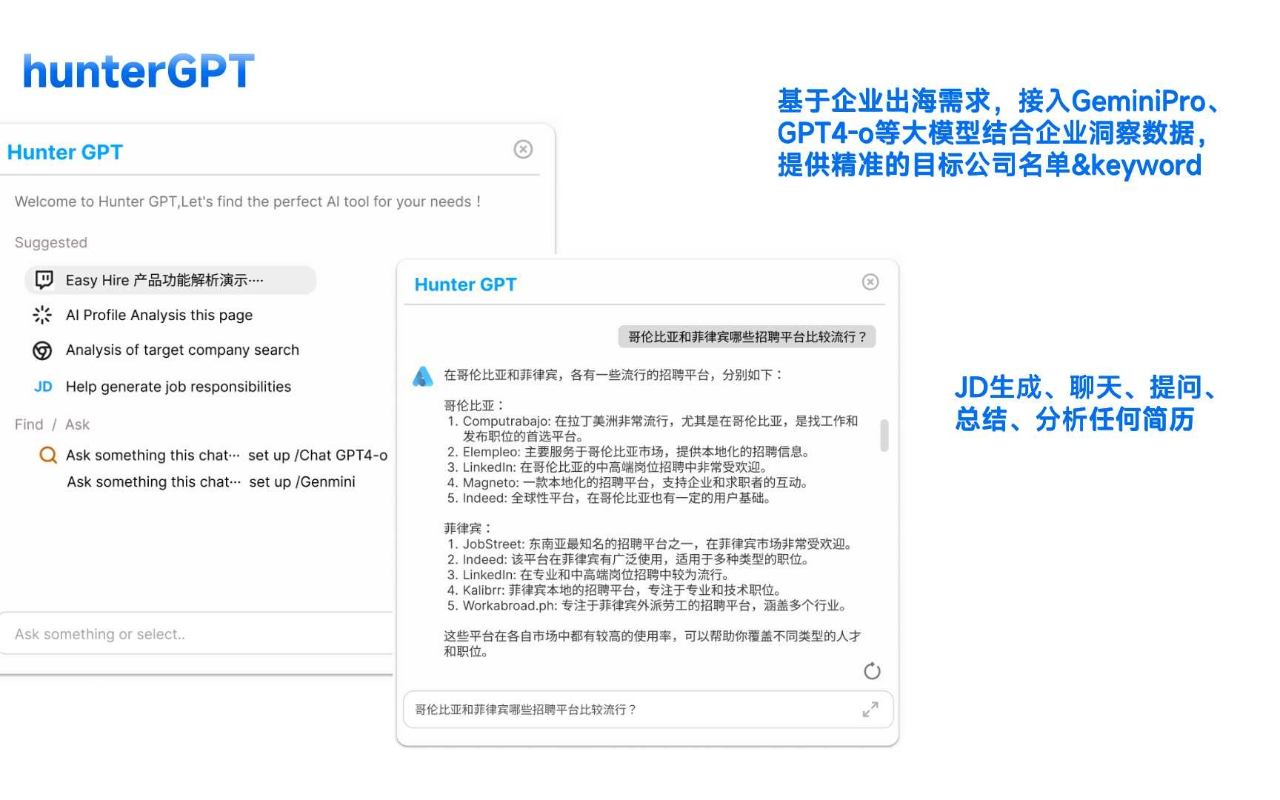Click the Elempleo list entry
This screenshot has height=800, width=1280.
coord(628,451)
